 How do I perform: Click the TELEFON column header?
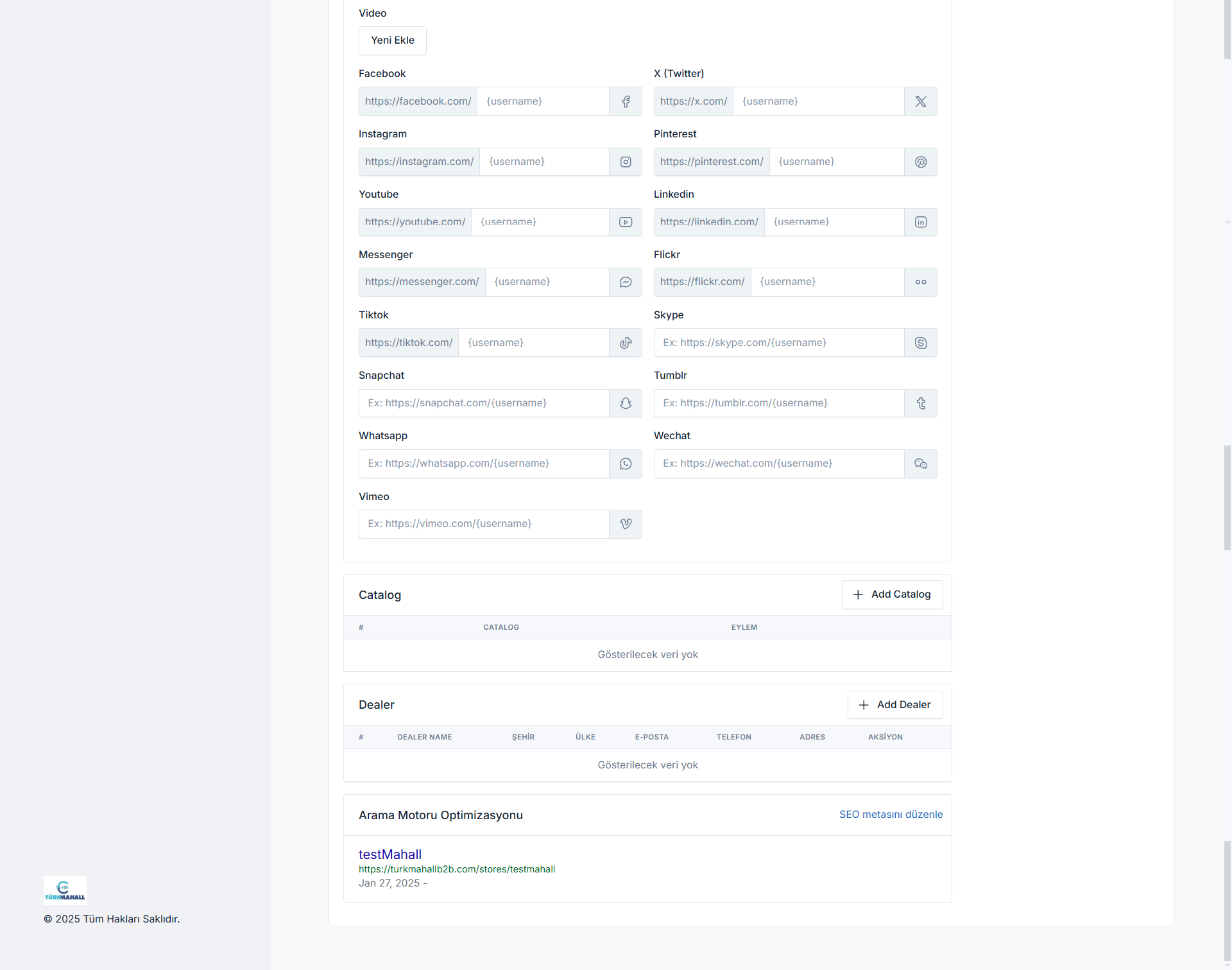[734, 737]
